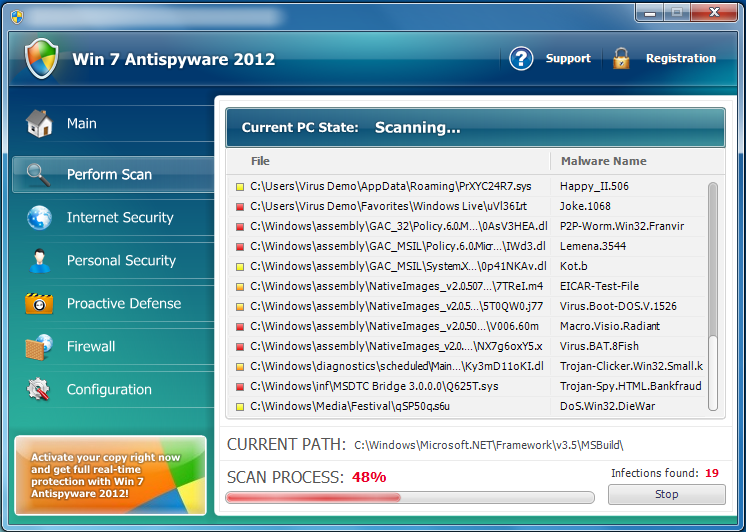Viewport: 746px width, 532px height.
Task: Click the infections found count 19
Action: point(712,473)
